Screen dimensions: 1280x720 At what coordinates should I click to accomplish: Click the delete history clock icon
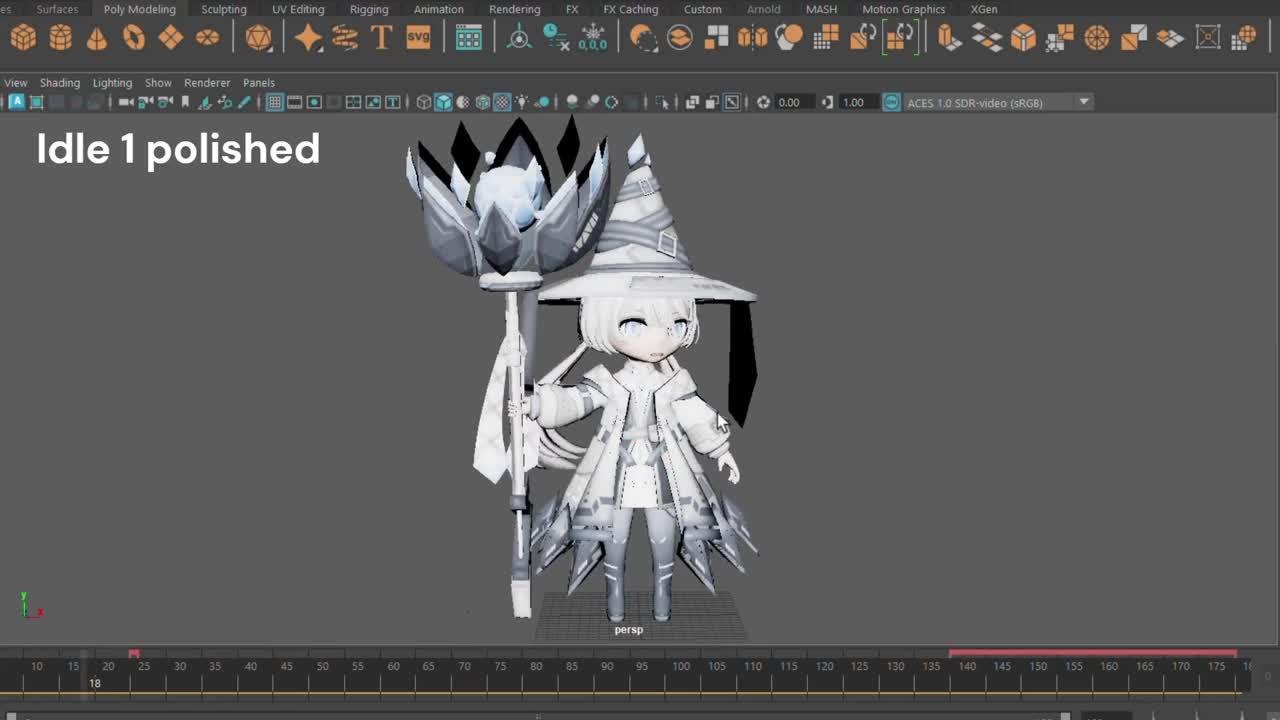tap(556, 38)
